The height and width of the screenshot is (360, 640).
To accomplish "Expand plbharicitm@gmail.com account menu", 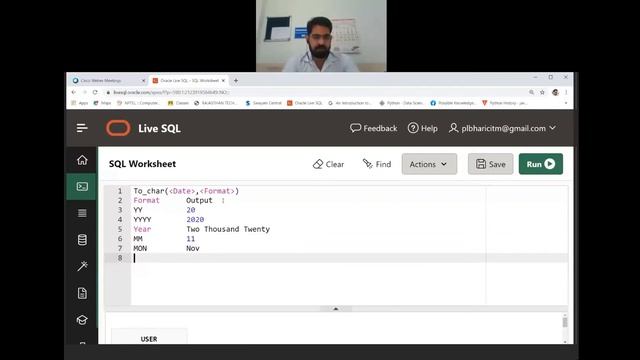I will [502, 128].
